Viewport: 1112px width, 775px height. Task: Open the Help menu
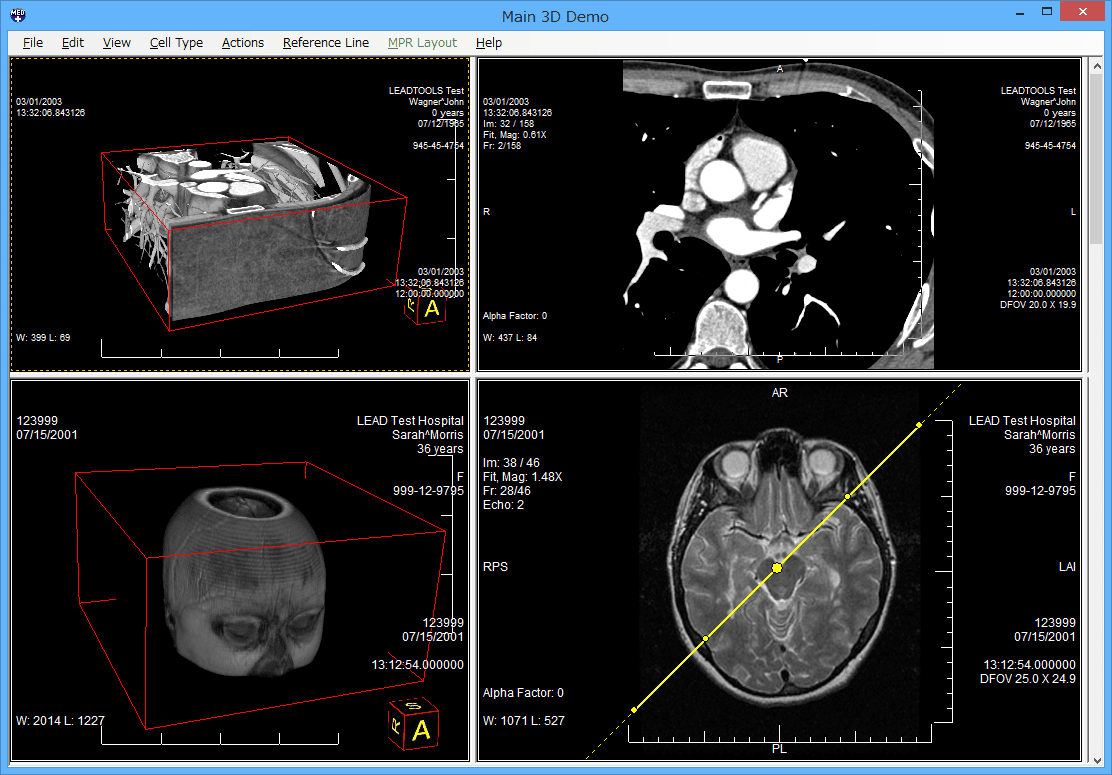[x=489, y=43]
